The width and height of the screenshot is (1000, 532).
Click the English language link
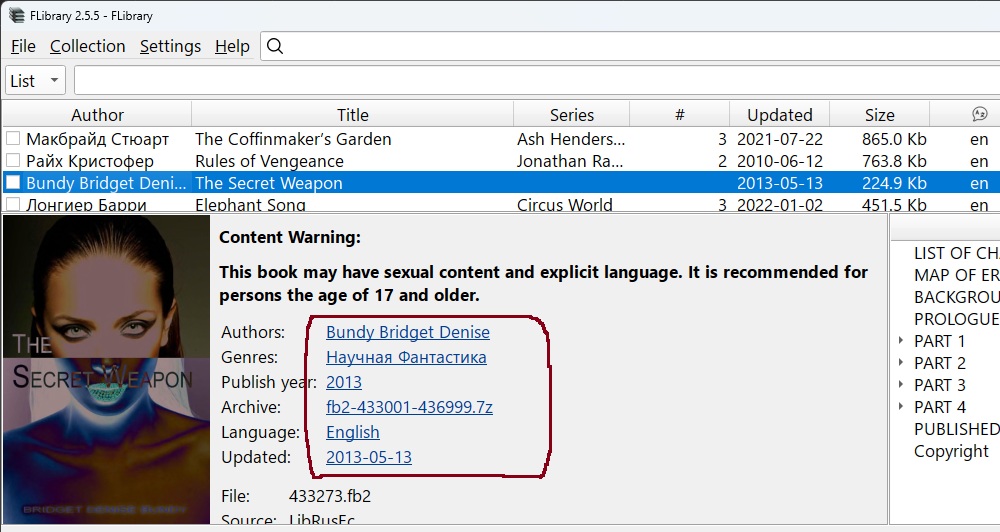353,432
